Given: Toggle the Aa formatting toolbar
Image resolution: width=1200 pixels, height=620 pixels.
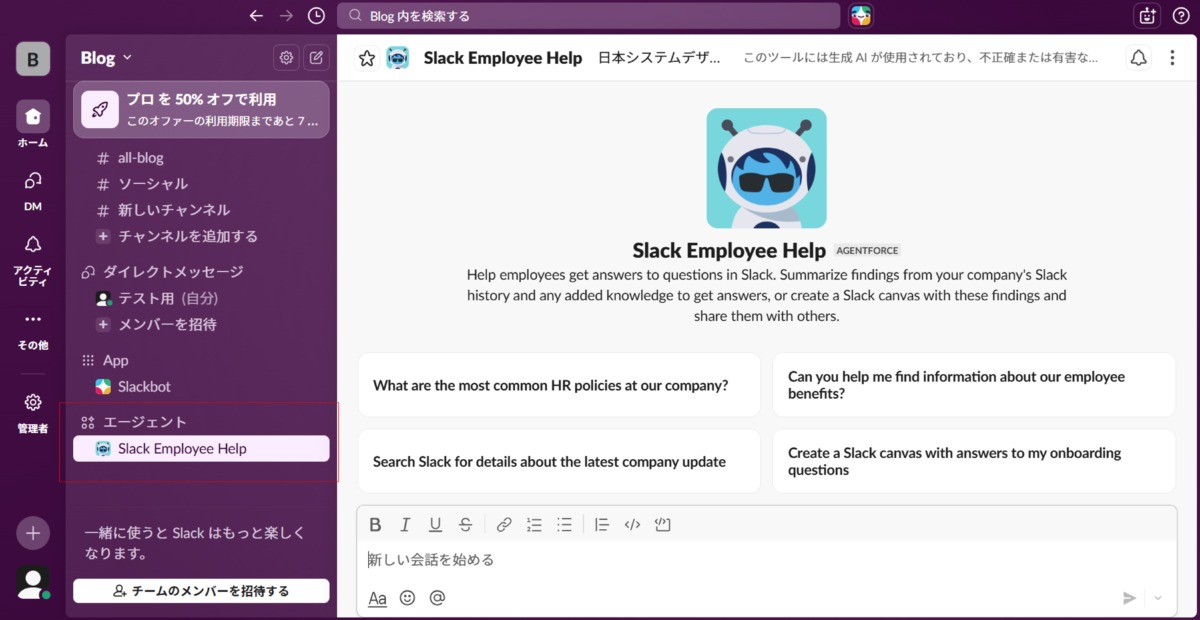Looking at the screenshot, I should tap(377, 598).
